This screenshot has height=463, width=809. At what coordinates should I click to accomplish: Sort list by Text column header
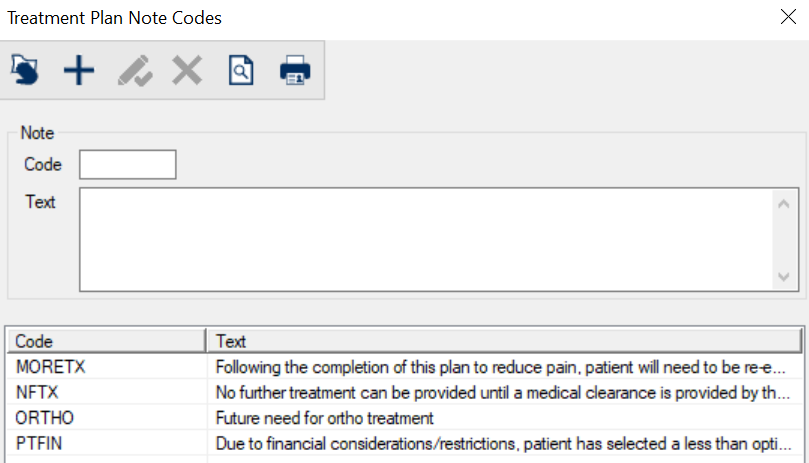(505, 341)
